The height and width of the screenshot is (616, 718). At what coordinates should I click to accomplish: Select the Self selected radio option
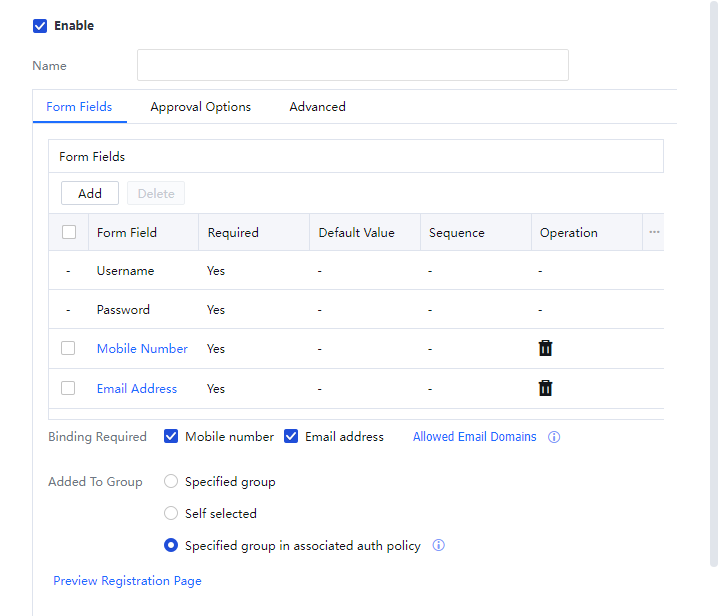point(171,513)
